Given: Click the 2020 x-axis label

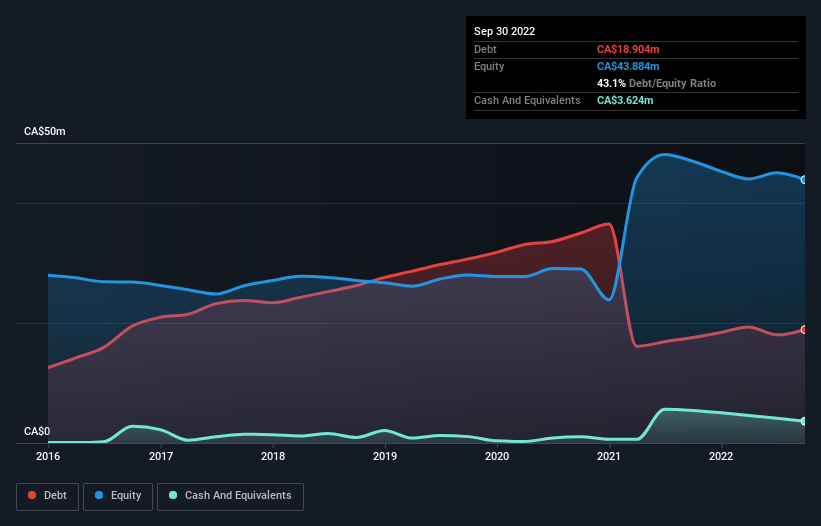Looking at the screenshot, I should 497,456.
